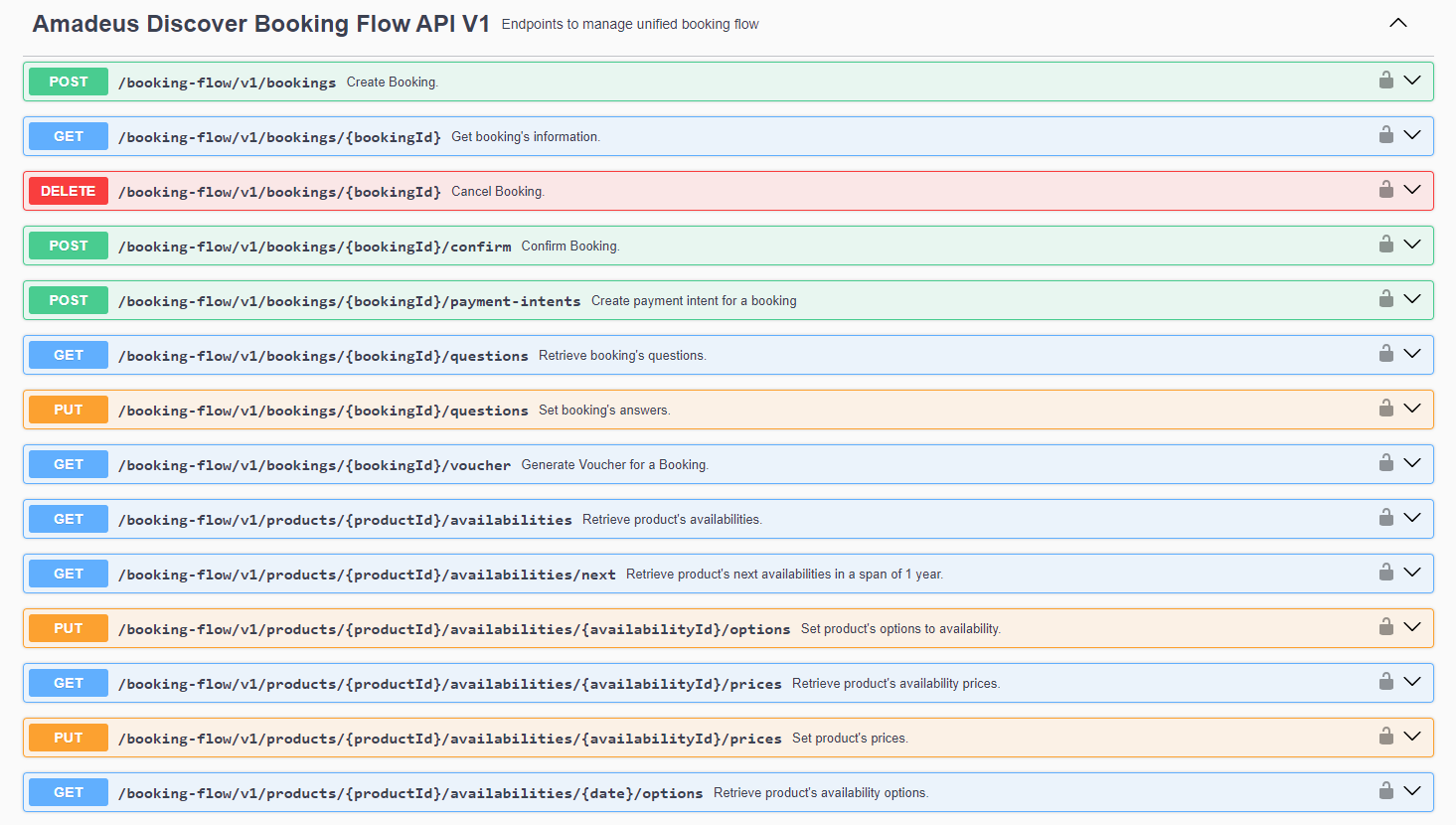Screen dimensions: 1456x825
Task: Click the lock icon for Confirm Booking endpoint
Action: [1385, 245]
